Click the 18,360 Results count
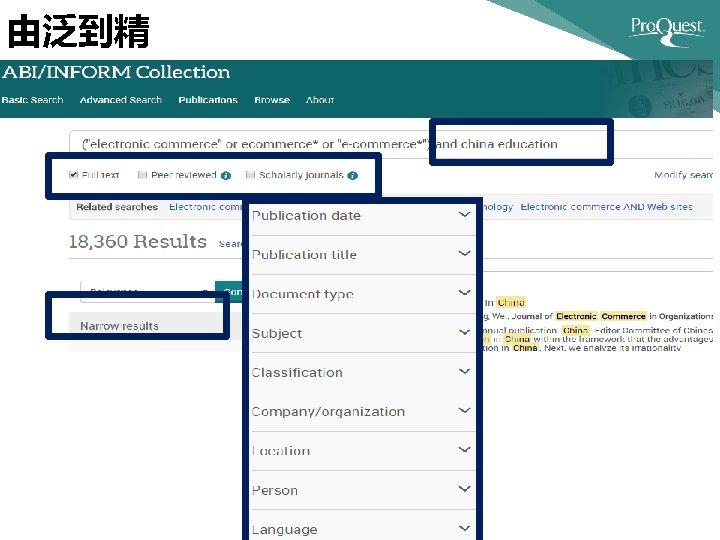Image resolution: width=720 pixels, height=540 pixels. pyautogui.click(x=138, y=242)
